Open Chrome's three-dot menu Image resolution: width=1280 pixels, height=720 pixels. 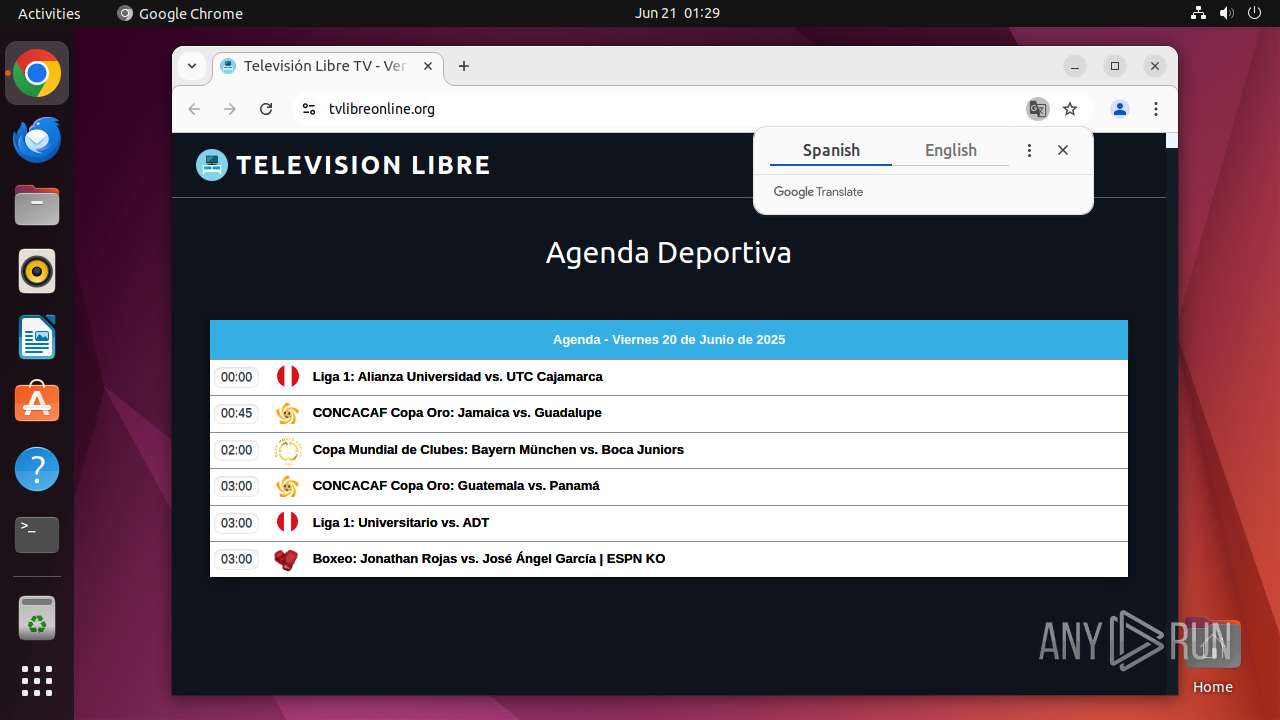1156,109
